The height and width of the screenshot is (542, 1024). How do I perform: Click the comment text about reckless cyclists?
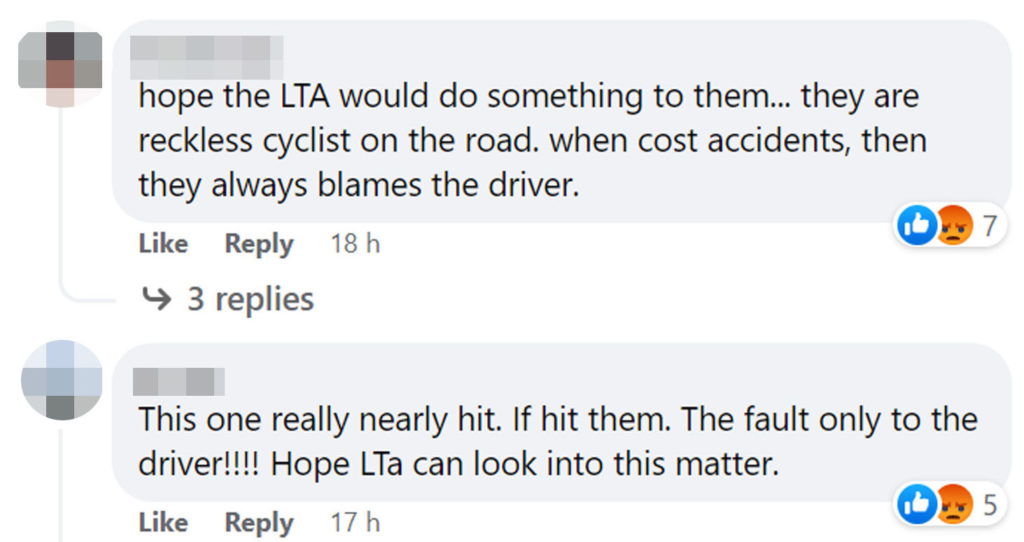[x=530, y=142]
